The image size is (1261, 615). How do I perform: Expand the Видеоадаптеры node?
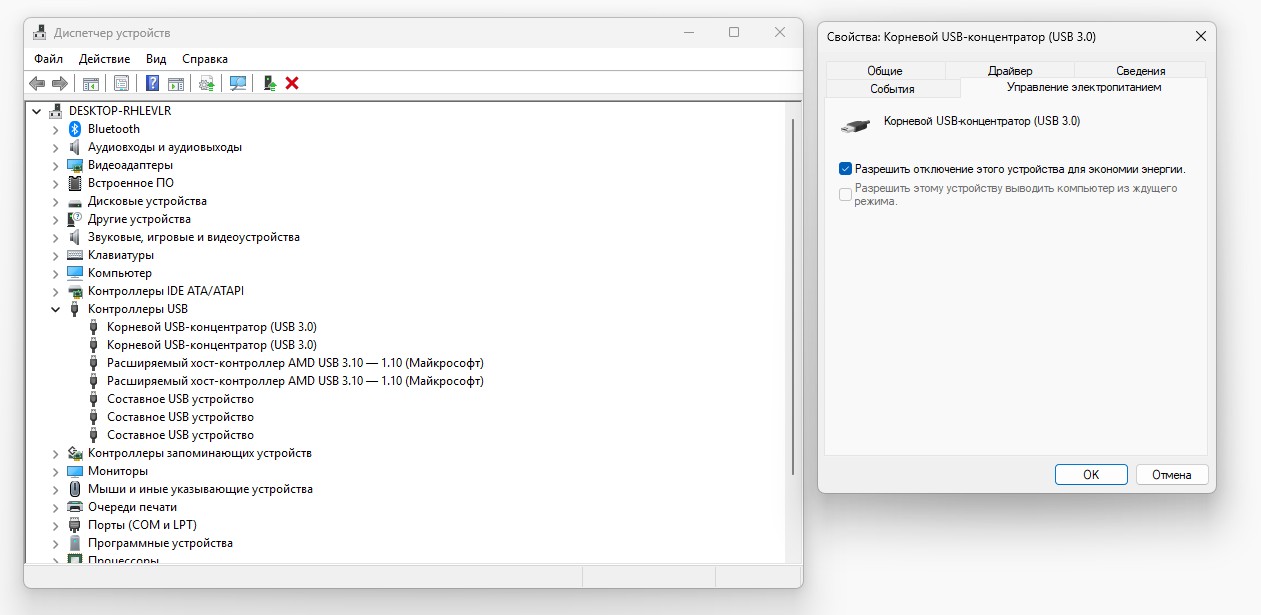click(x=56, y=165)
